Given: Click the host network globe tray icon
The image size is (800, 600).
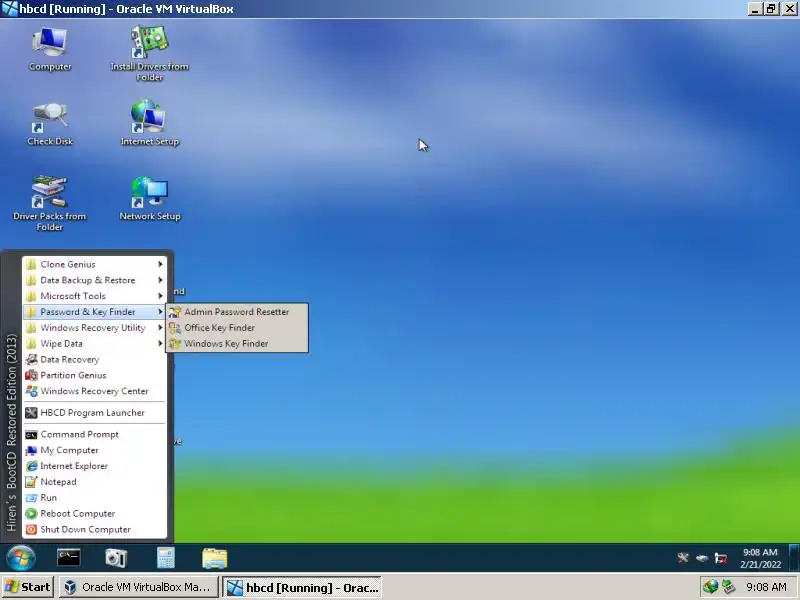Looking at the screenshot, I should click(710, 587).
